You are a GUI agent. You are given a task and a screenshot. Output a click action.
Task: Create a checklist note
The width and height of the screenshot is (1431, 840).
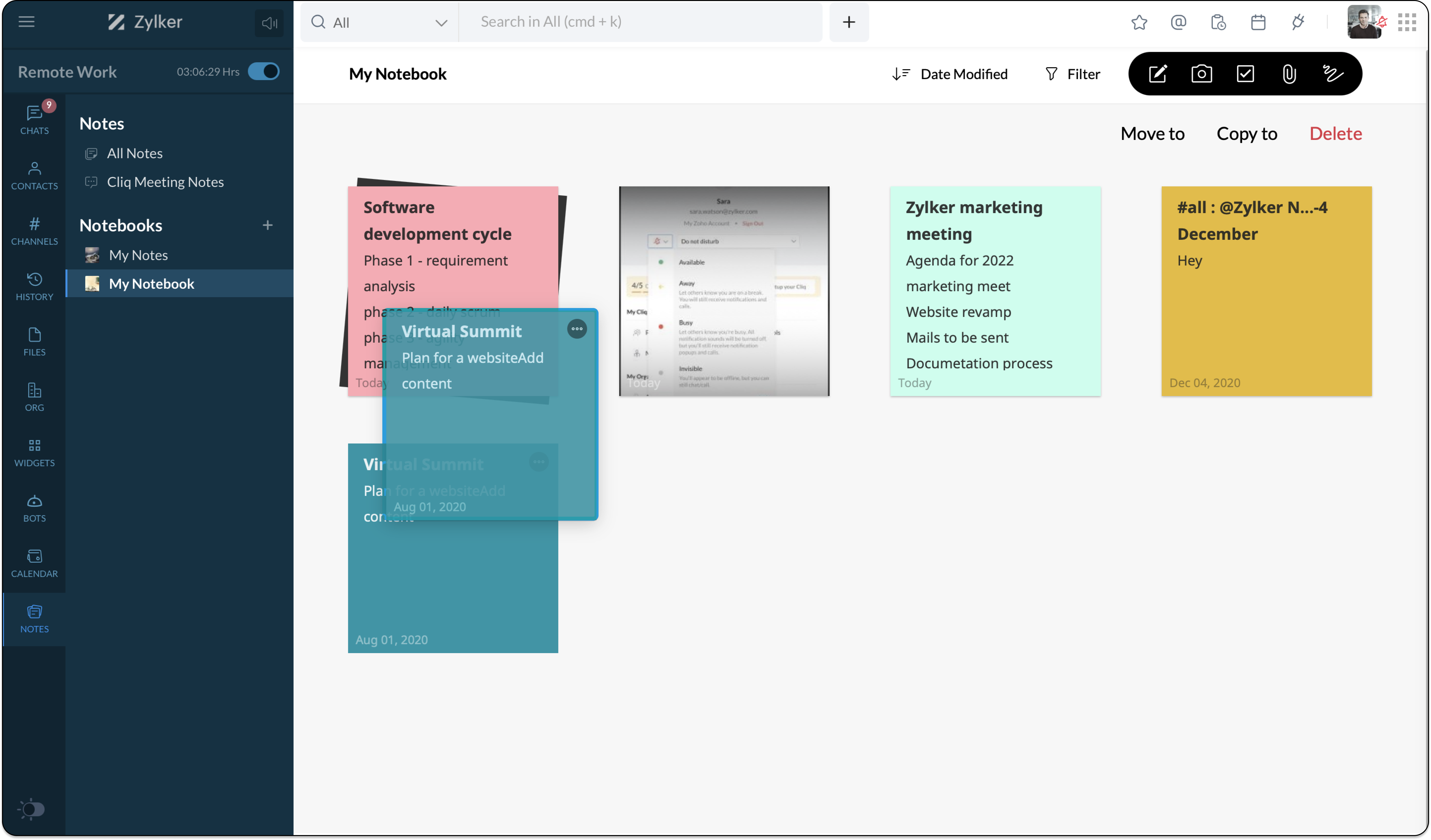click(x=1245, y=74)
